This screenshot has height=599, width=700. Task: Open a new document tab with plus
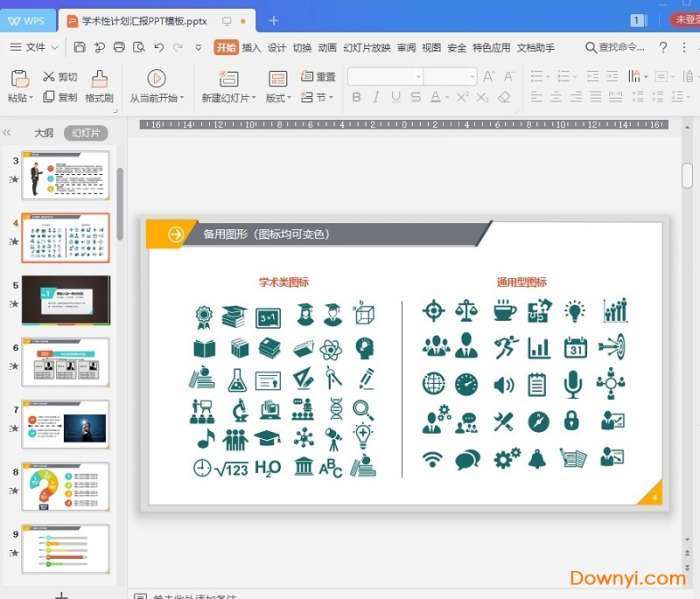tap(274, 21)
